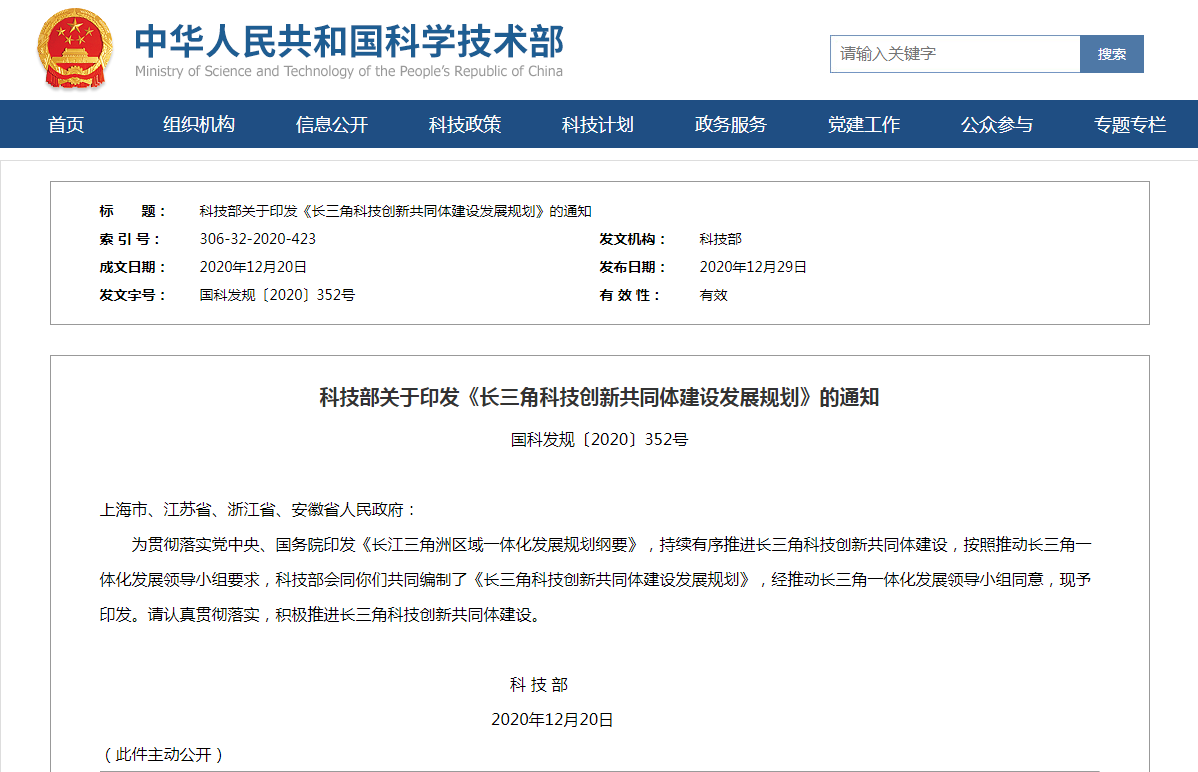Focus the keyword search input field

(x=954, y=54)
